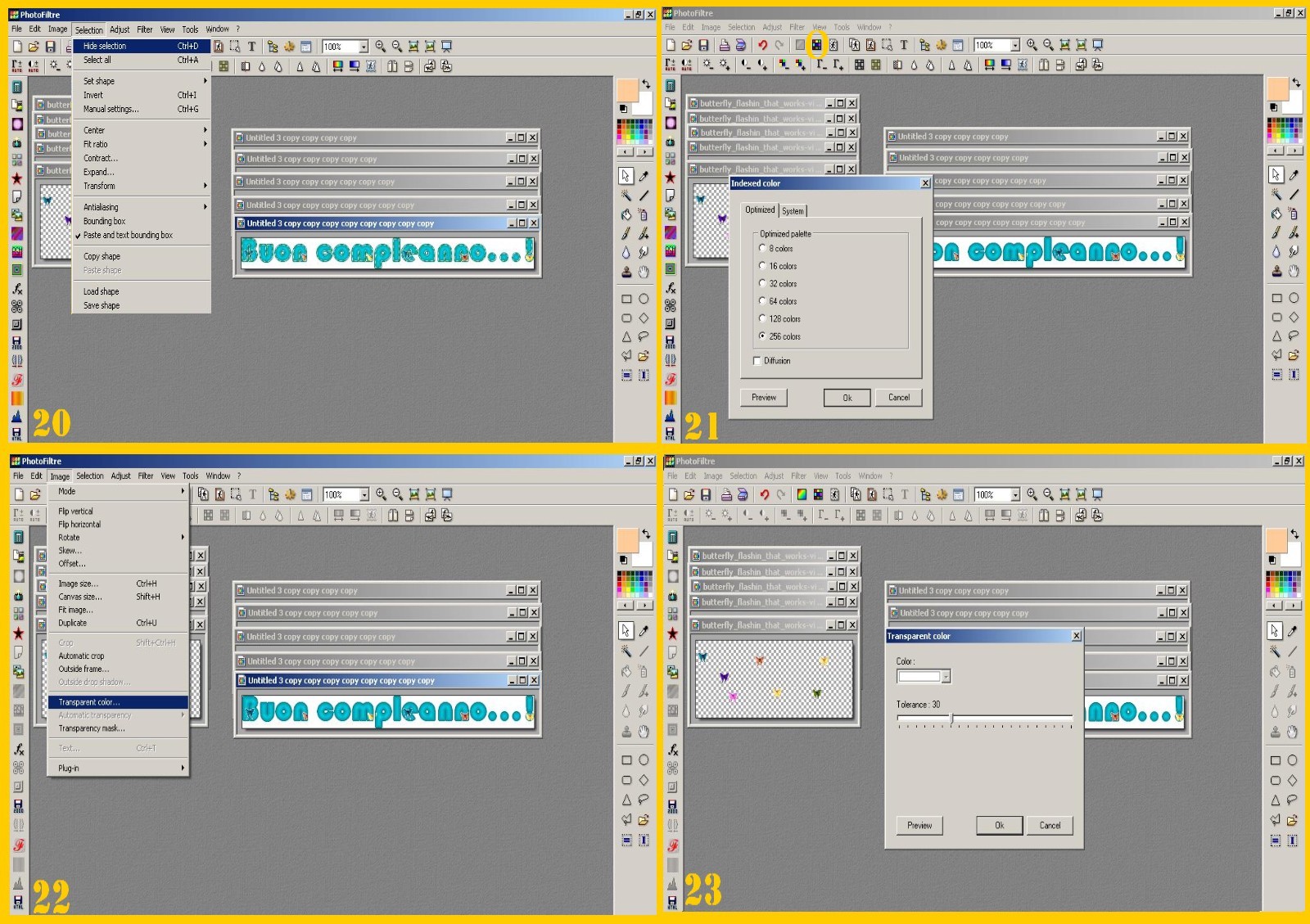This screenshot has height=924, width=1310.
Task: Click the yellow-circled Indexed mode toolbar icon
Action: (816, 45)
